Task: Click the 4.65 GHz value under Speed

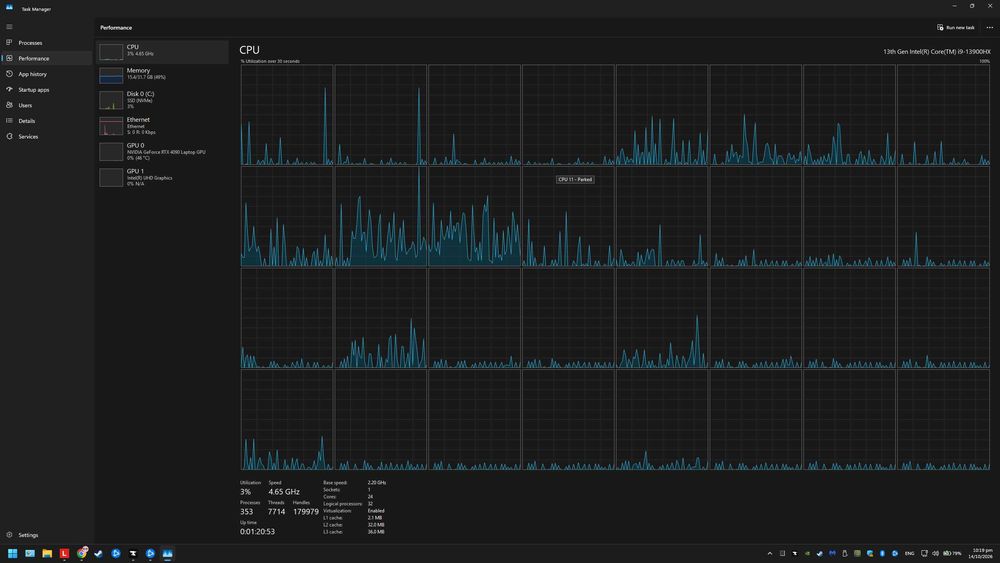Action: (284, 492)
